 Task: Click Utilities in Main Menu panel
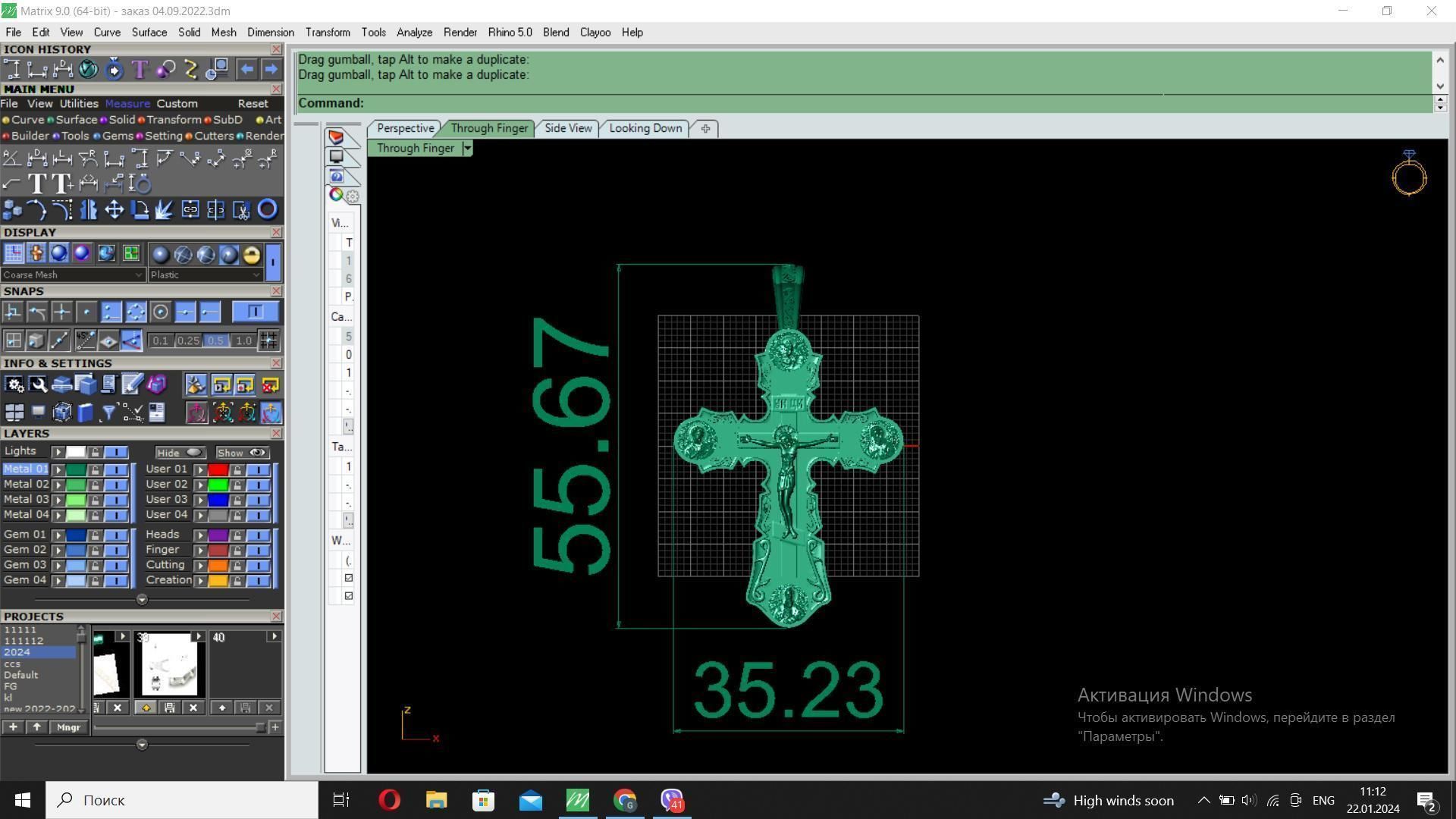79,104
